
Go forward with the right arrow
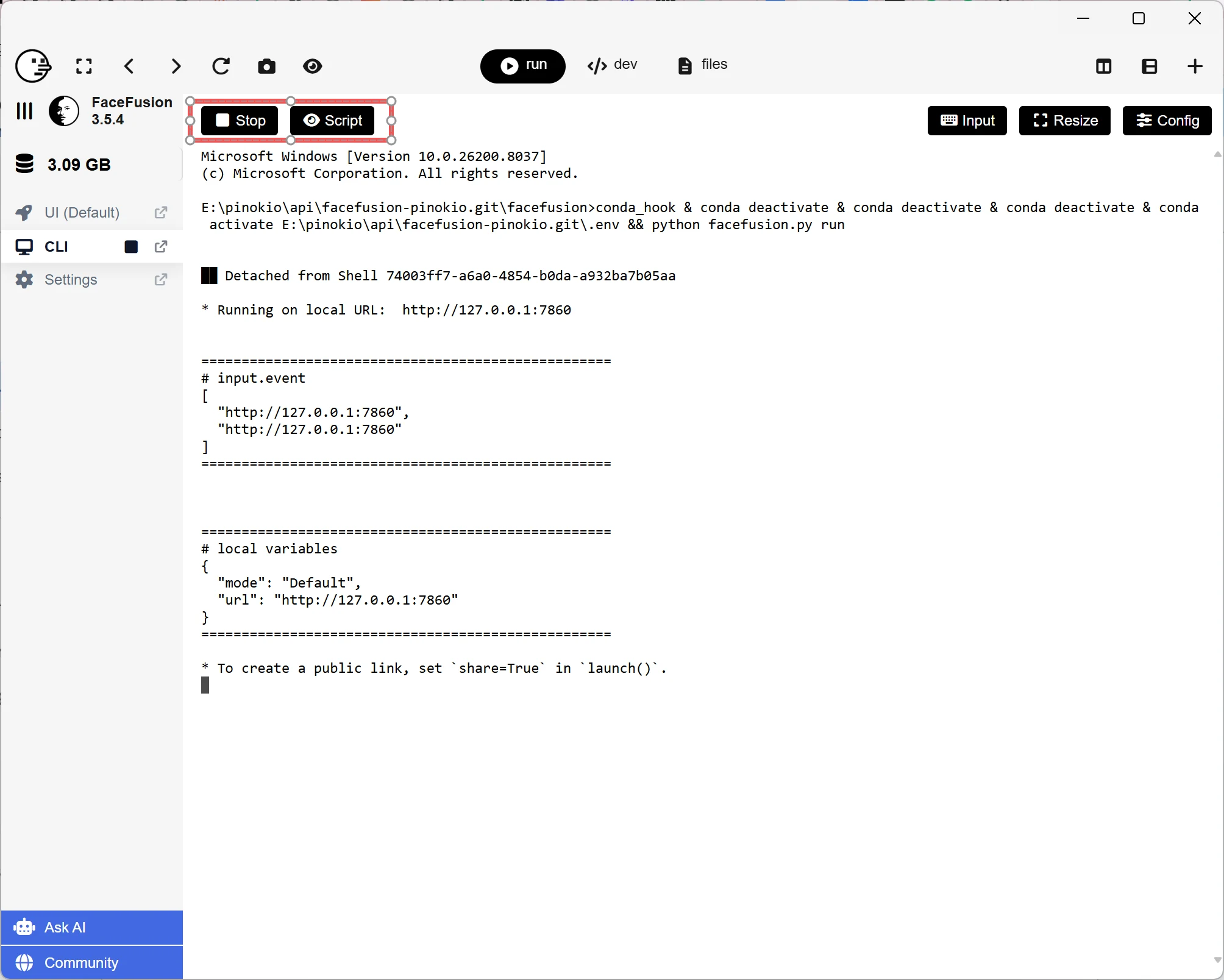coord(176,66)
